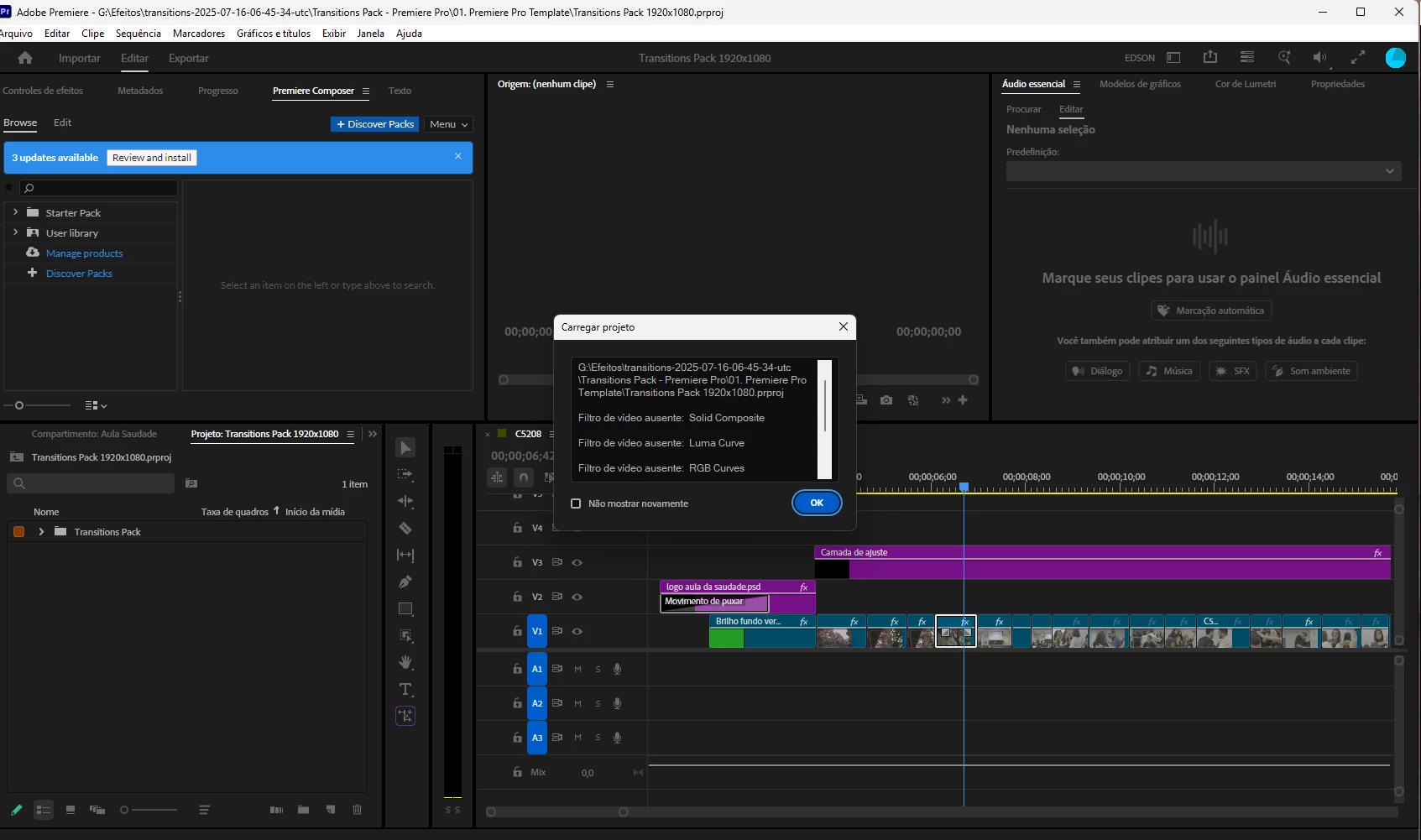The height and width of the screenshot is (840, 1421).
Task: Open the Predefinição dropdown
Action: point(1204,171)
